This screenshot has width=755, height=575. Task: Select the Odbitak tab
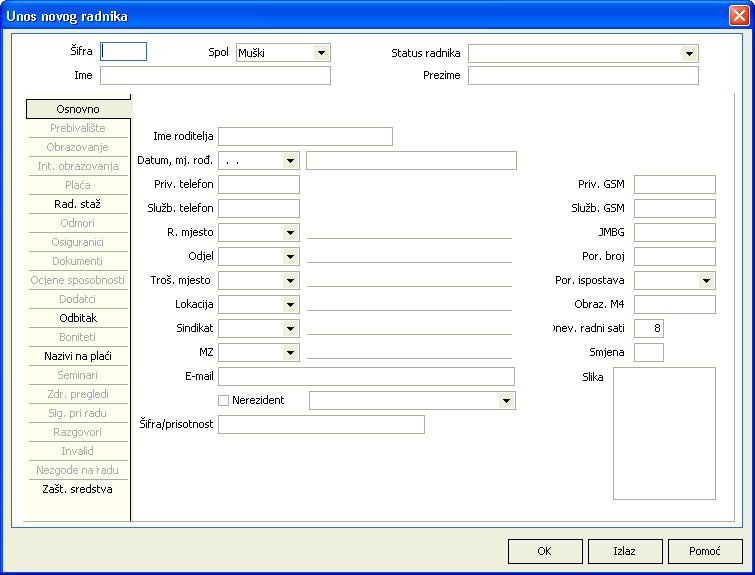(x=77, y=318)
